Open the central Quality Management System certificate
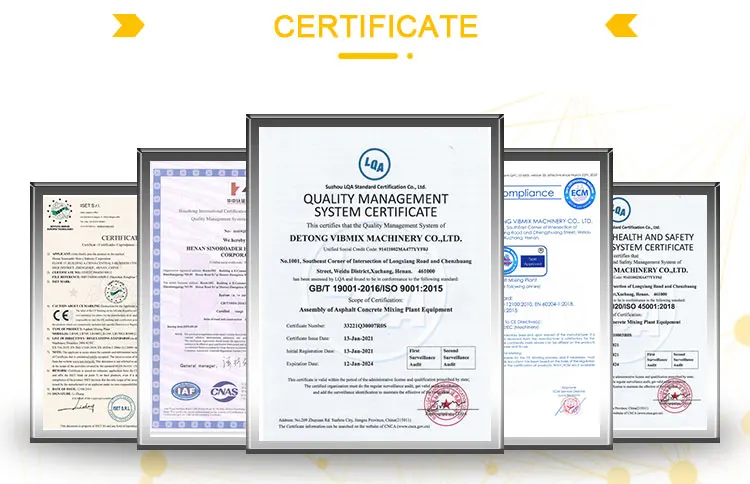This screenshot has width=750, height=484. tap(375, 284)
